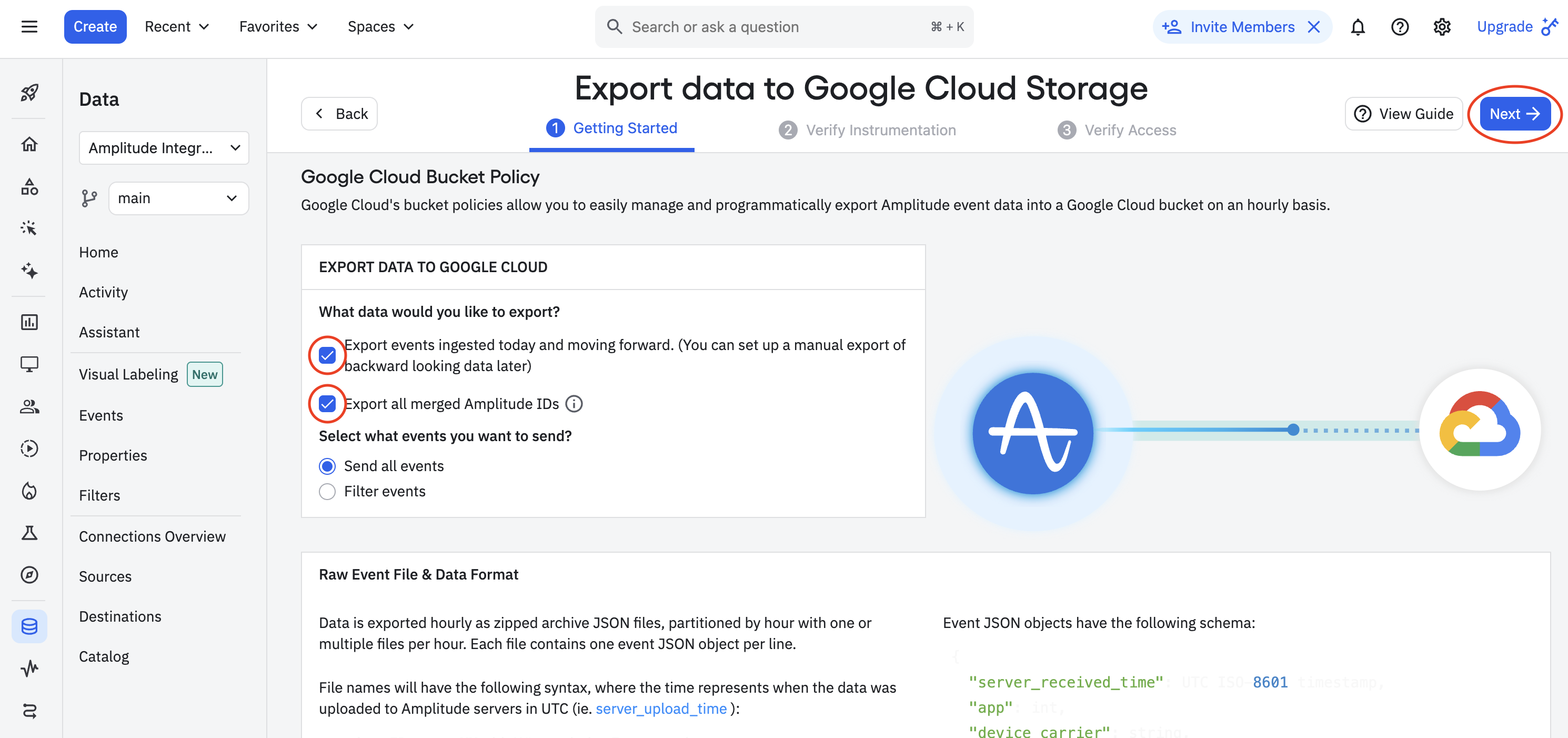Open the rocket icon in sidebar

[x=29, y=93]
